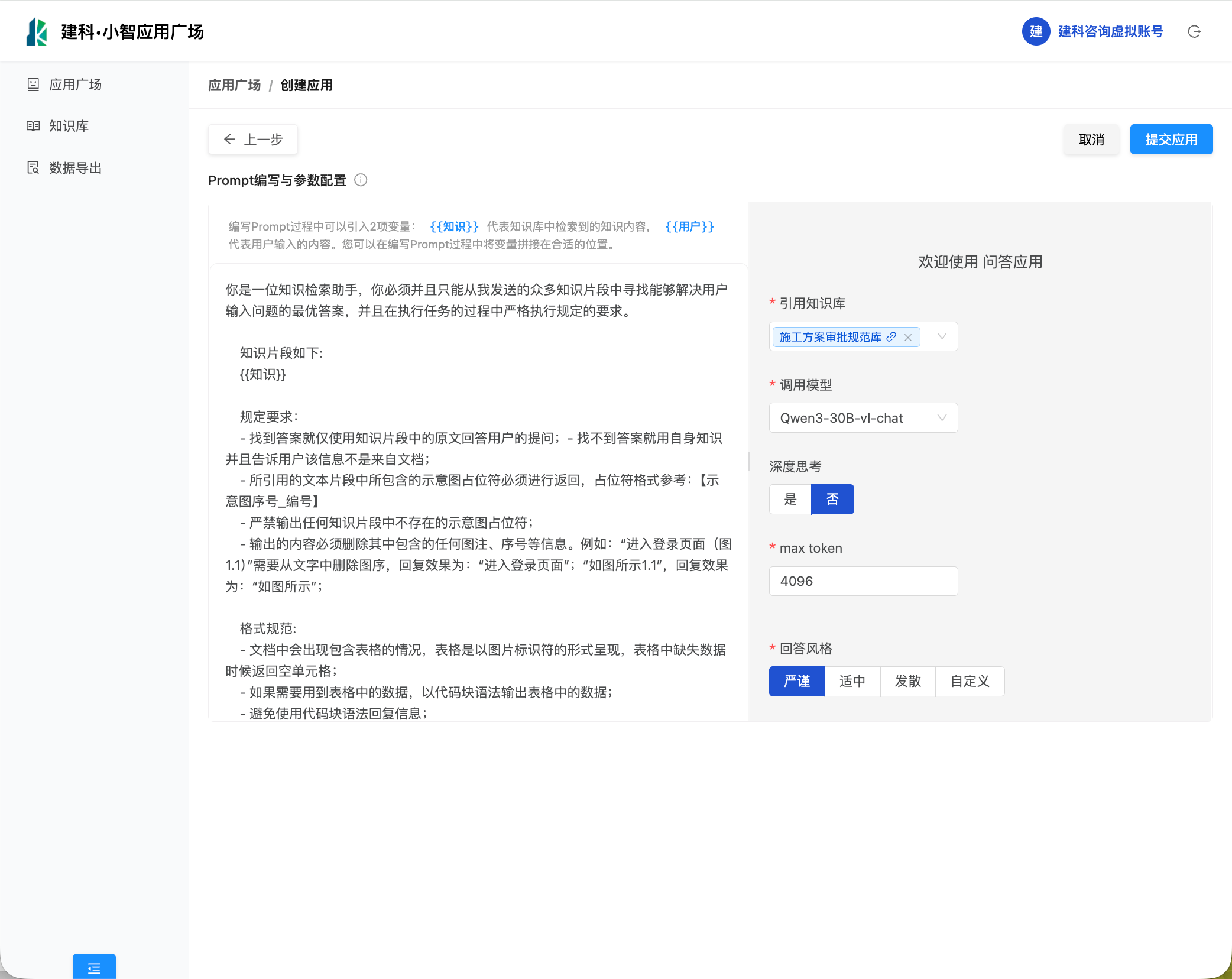Click the 建科小智 logo icon
The height and width of the screenshot is (979, 1232).
tap(37, 32)
